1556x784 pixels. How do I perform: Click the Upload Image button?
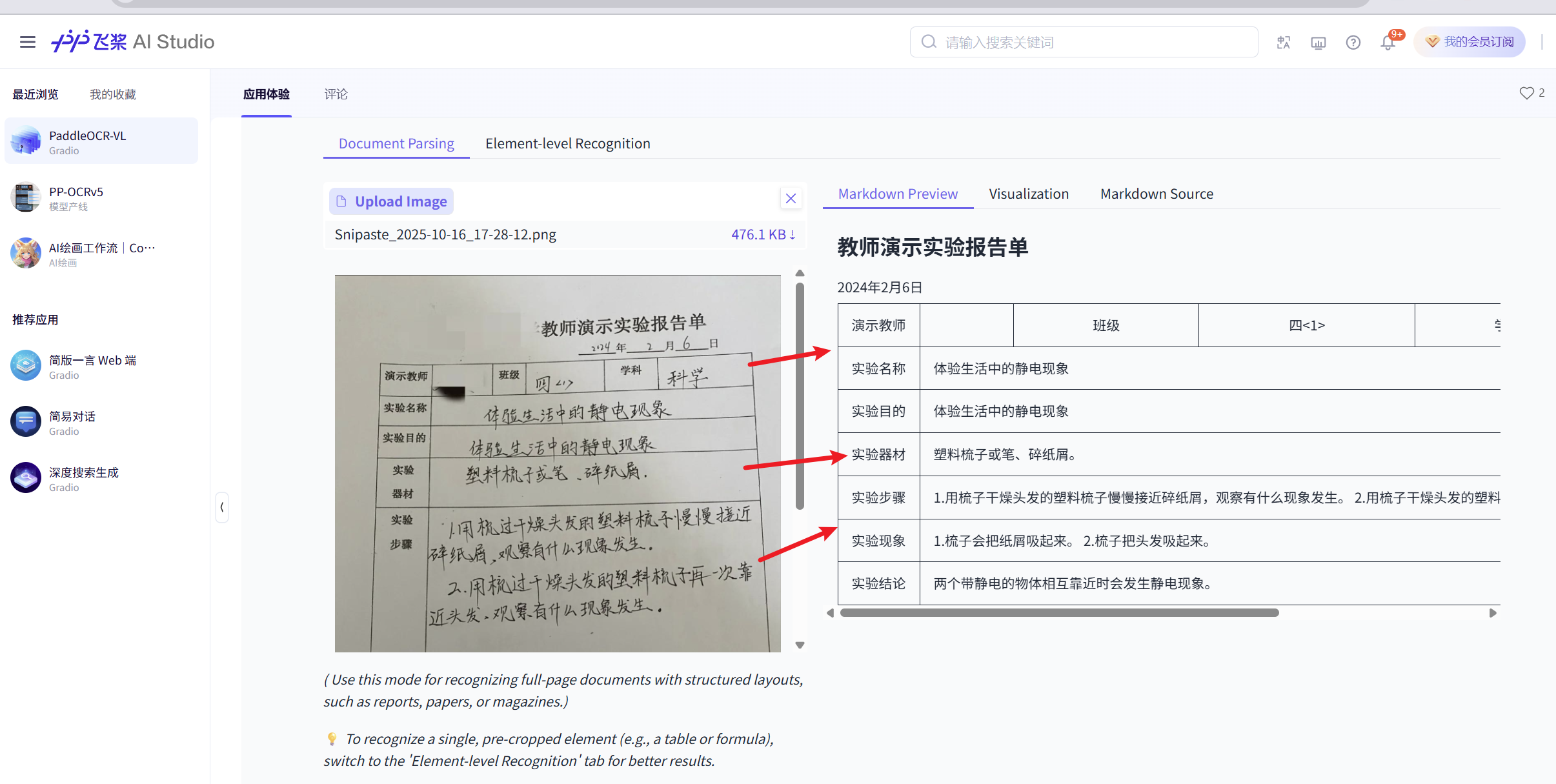pos(392,201)
